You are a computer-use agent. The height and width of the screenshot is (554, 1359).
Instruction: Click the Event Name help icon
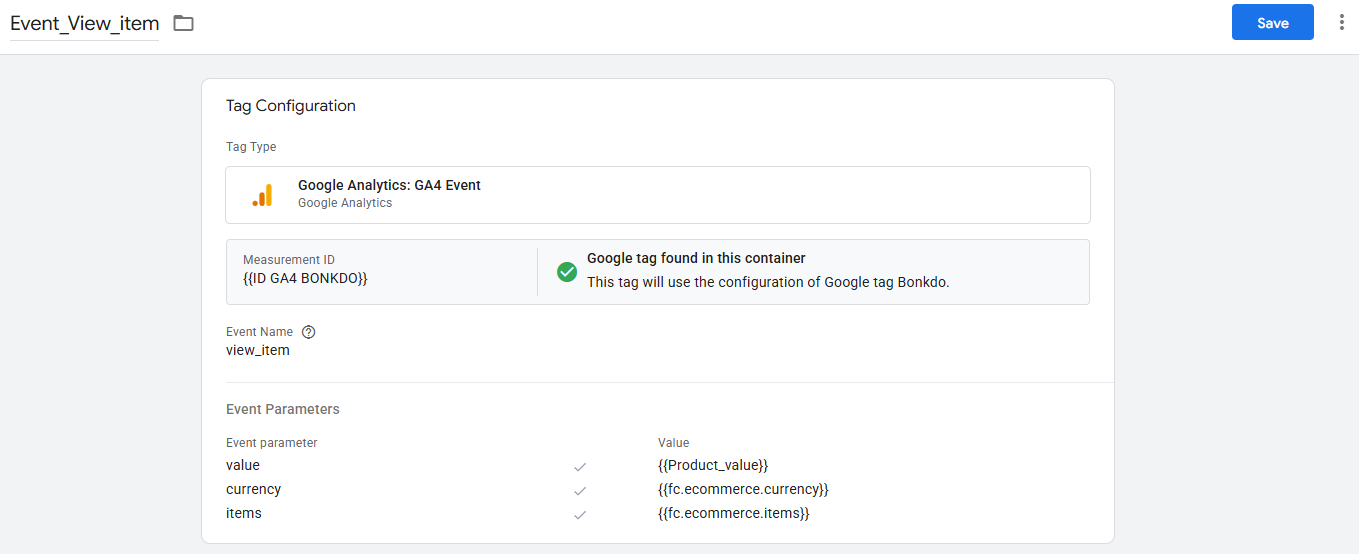[x=308, y=332]
